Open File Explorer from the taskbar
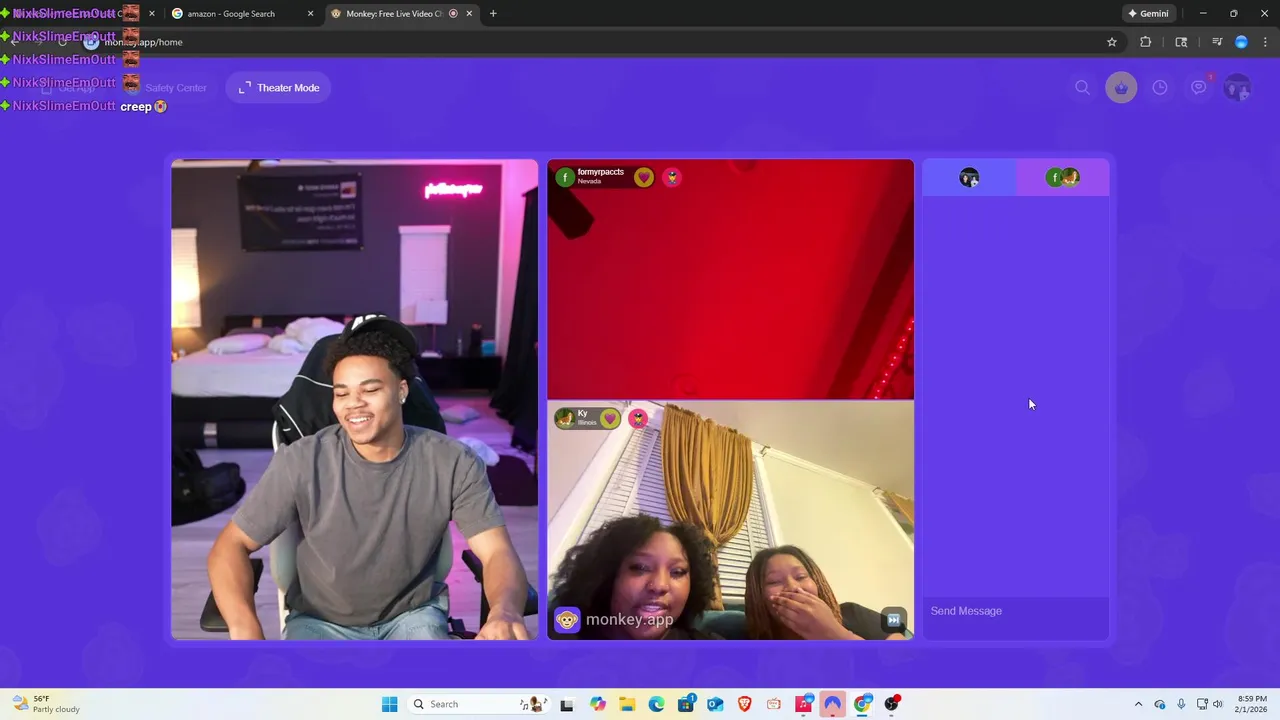The width and height of the screenshot is (1280, 720). point(627,704)
